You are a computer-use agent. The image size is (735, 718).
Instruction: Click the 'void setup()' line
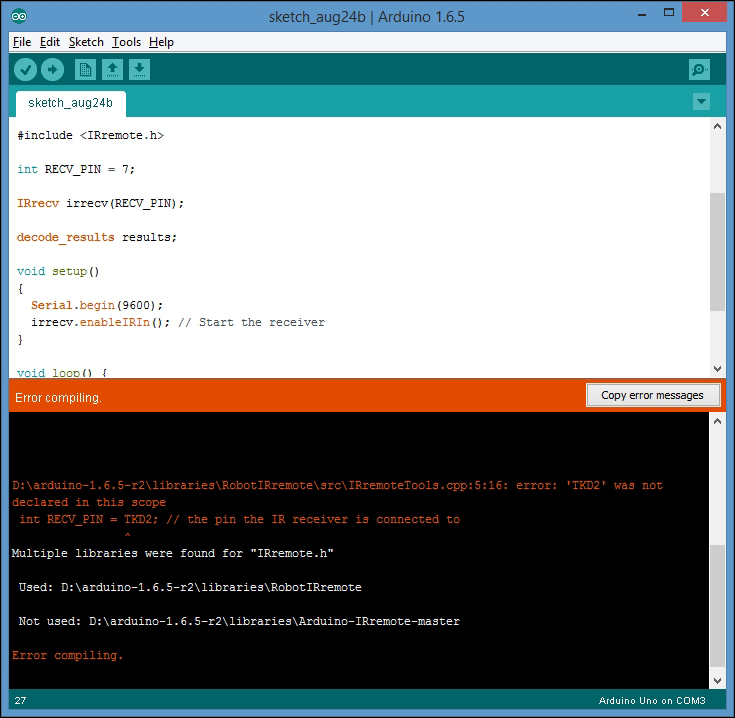[x=58, y=271]
